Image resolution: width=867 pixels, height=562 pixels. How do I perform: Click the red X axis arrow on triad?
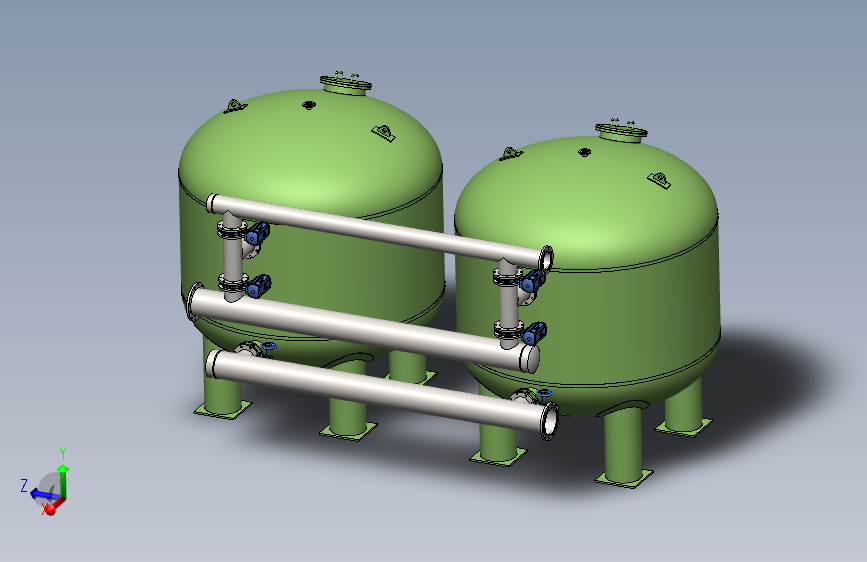[x=53, y=507]
